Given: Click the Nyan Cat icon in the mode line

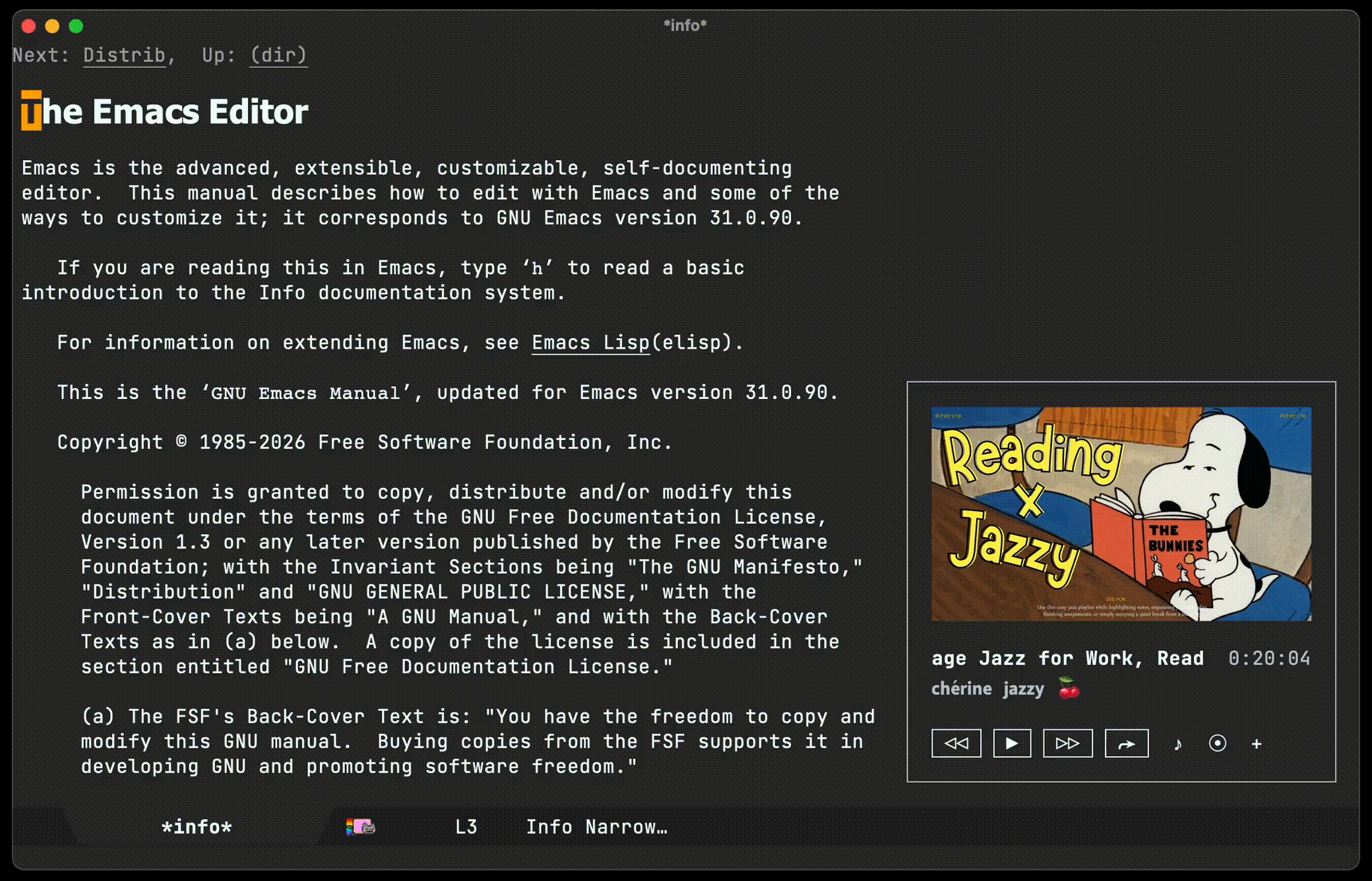Looking at the screenshot, I should tap(360, 826).
